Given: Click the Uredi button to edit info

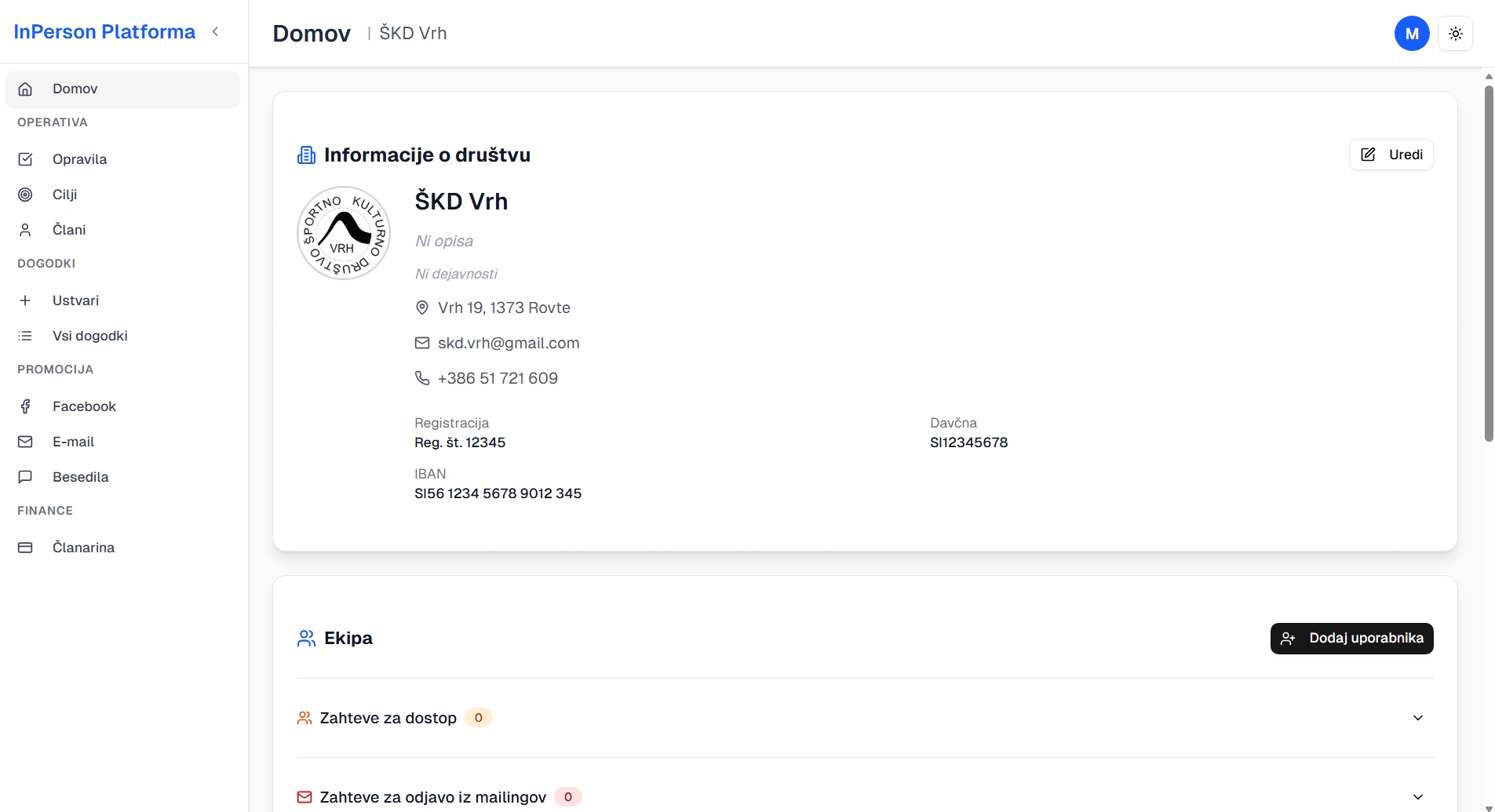Looking at the screenshot, I should 1391,155.
